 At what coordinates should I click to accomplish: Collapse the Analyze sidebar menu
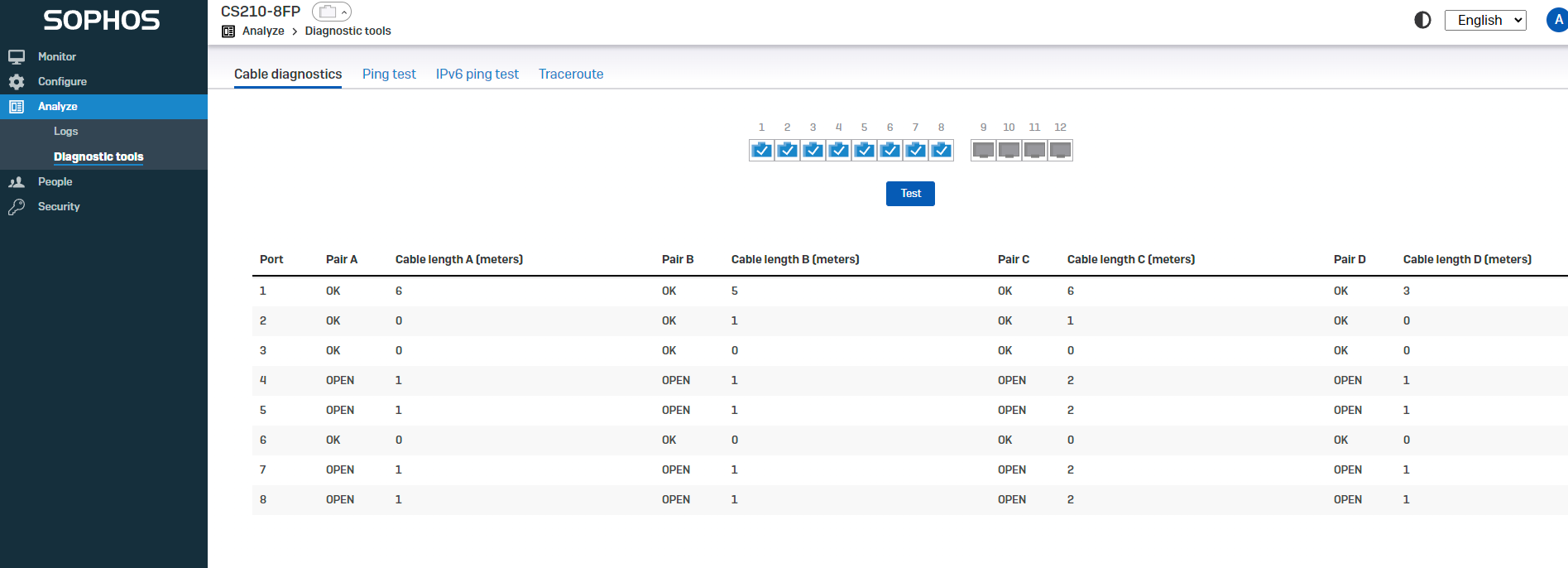[58, 107]
